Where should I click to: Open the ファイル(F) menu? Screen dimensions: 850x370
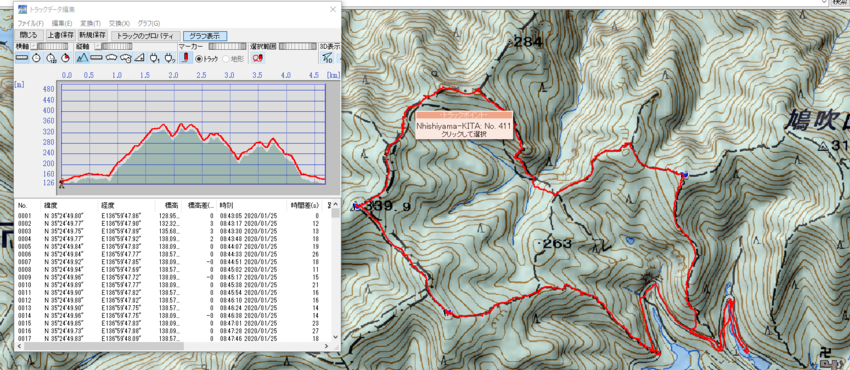(30, 23)
